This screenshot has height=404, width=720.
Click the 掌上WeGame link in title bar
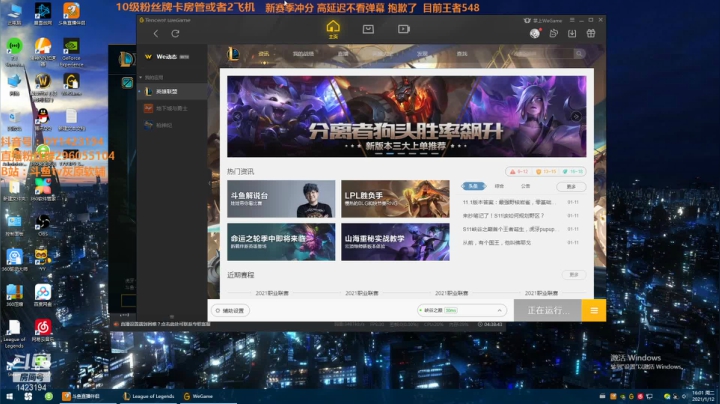pos(543,21)
